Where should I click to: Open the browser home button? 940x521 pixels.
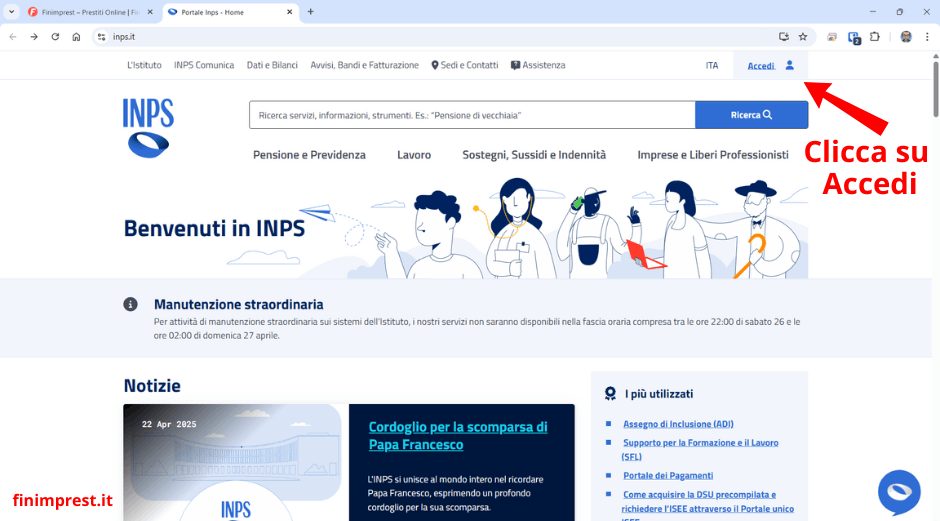[76, 37]
